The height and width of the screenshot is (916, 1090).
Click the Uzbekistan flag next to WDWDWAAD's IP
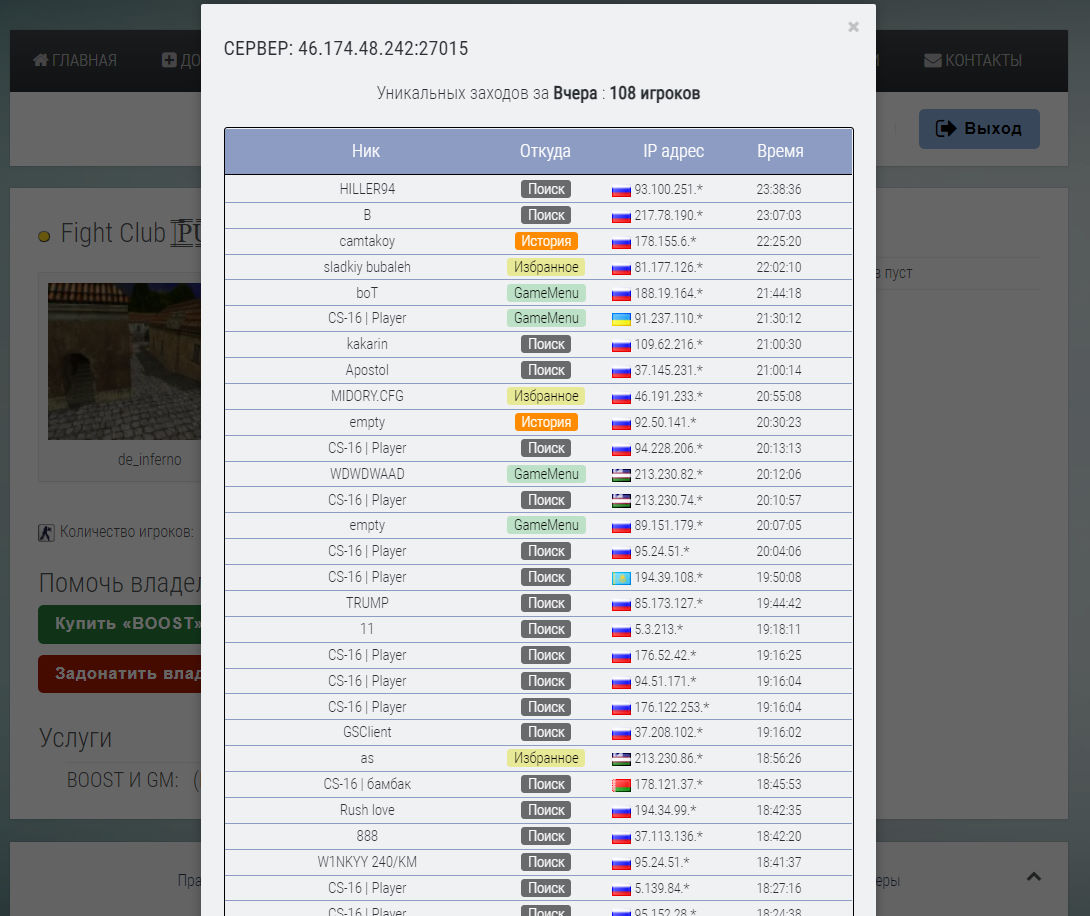tap(621, 475)
